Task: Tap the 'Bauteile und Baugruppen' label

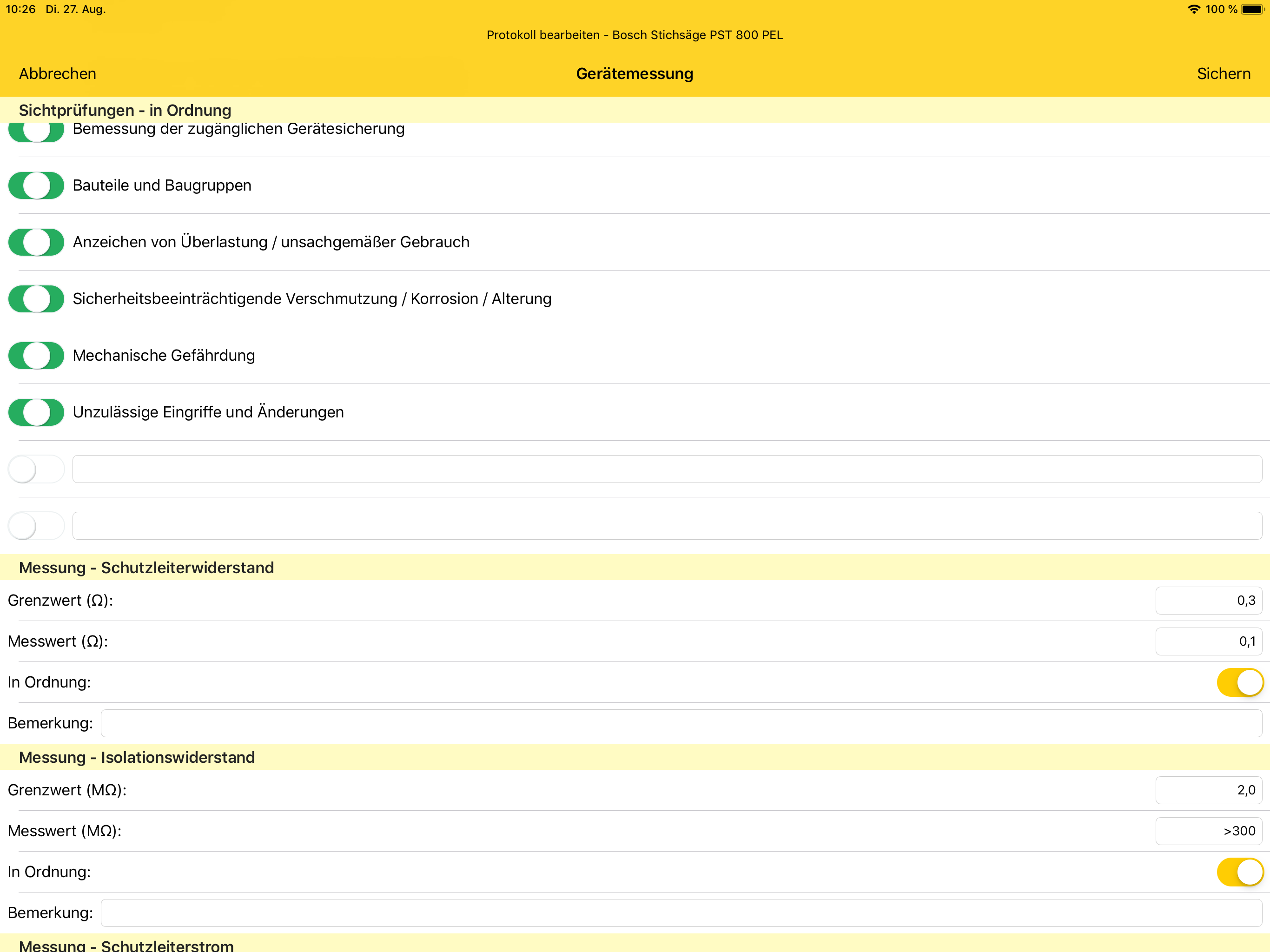Action: [x=162, y=185]
